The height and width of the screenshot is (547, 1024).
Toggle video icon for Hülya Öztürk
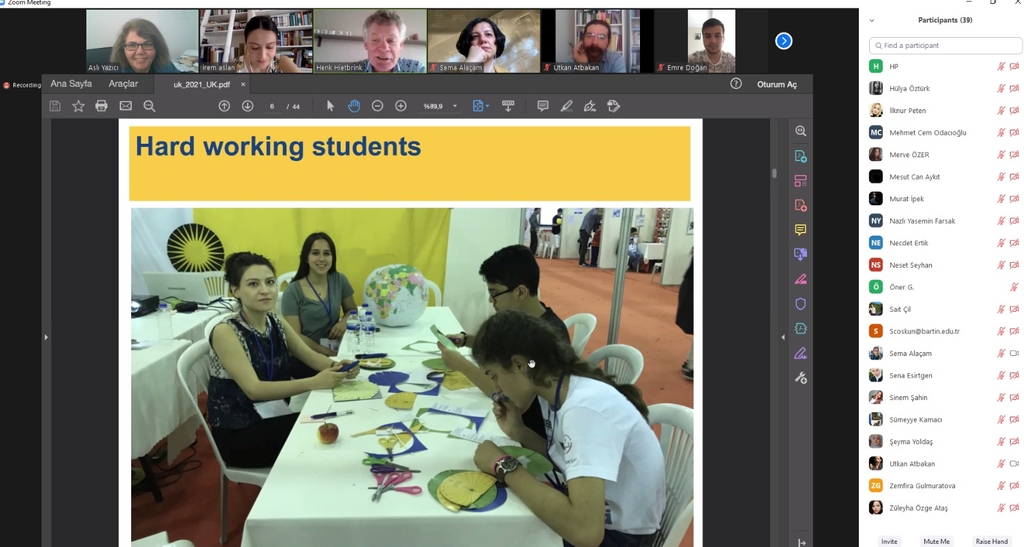click(x=1014, y=88)
